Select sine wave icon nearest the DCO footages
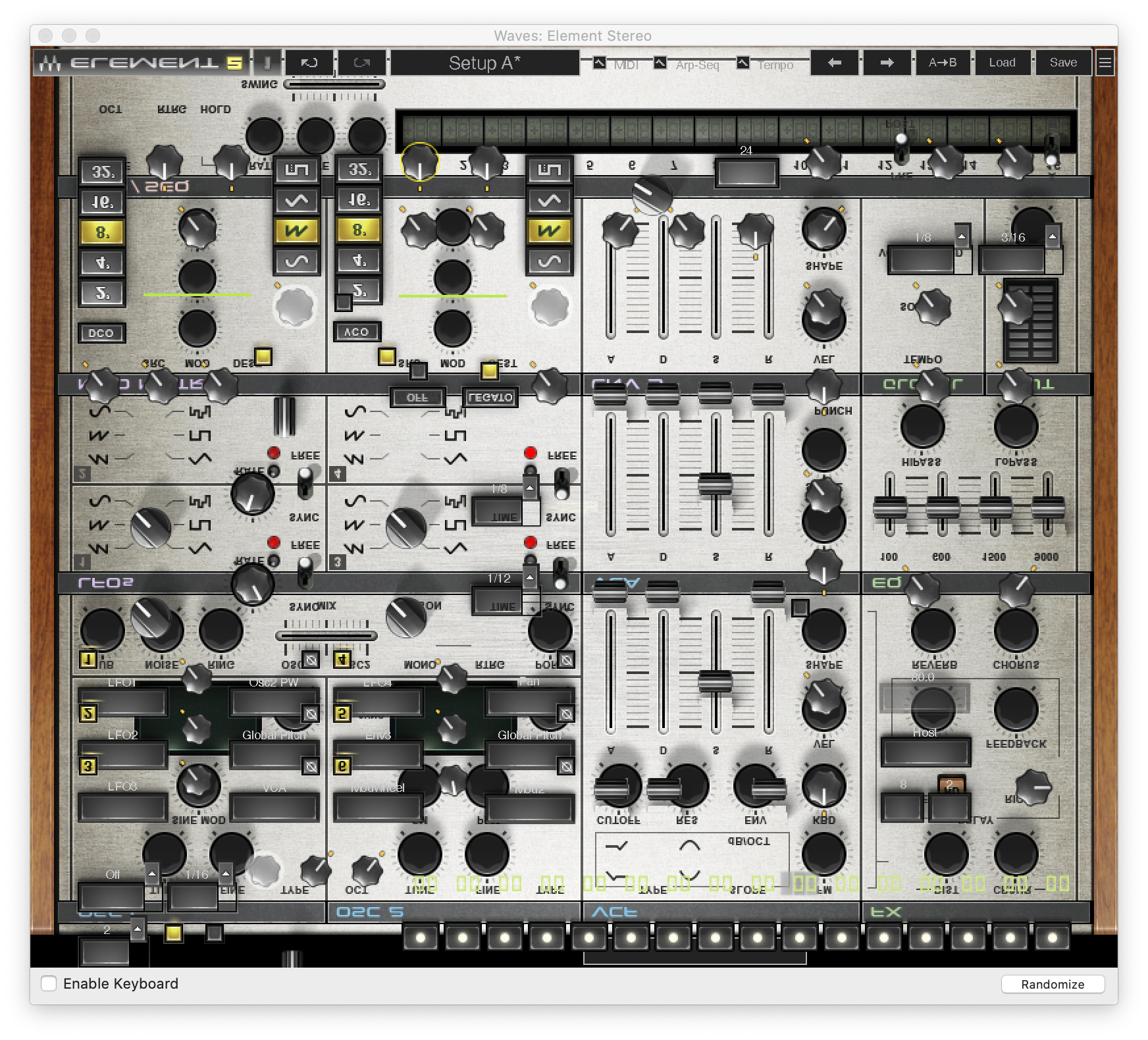This screenshot has width=1148, height=1040. point(297,261)
